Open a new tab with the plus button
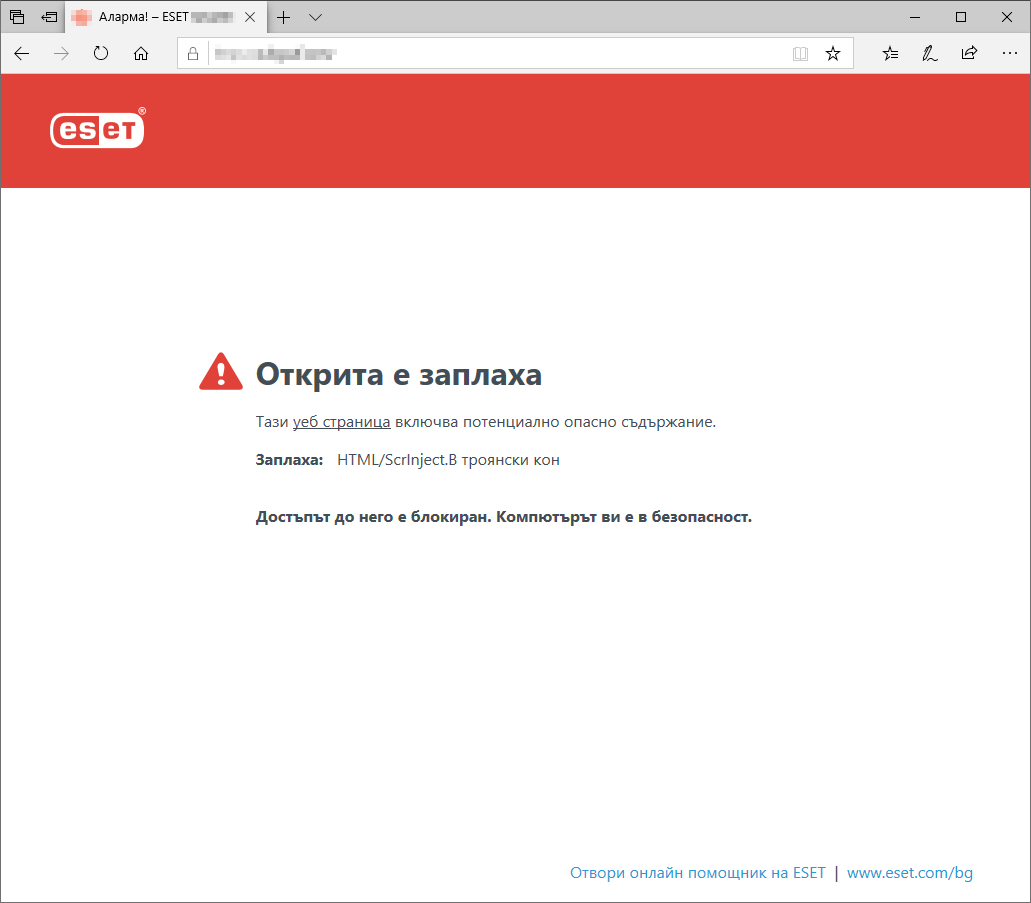The height and width of the screenshot is (903, 1031). pyautogui.click(x=282, y=17)
